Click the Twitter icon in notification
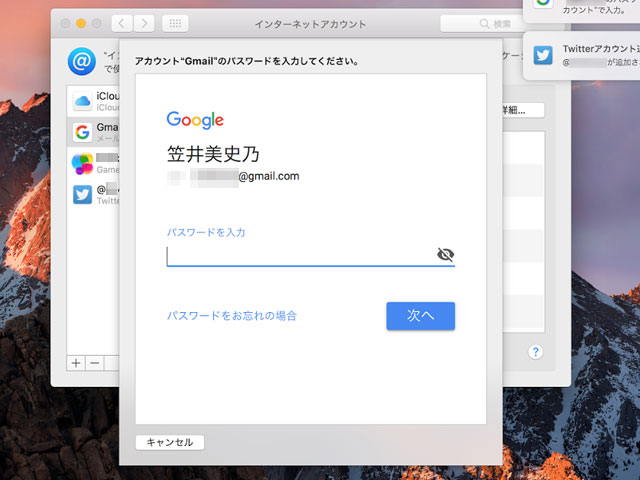The height and width of the screenshot is (480, 640). pyautogui.click(x=543, y=55)
